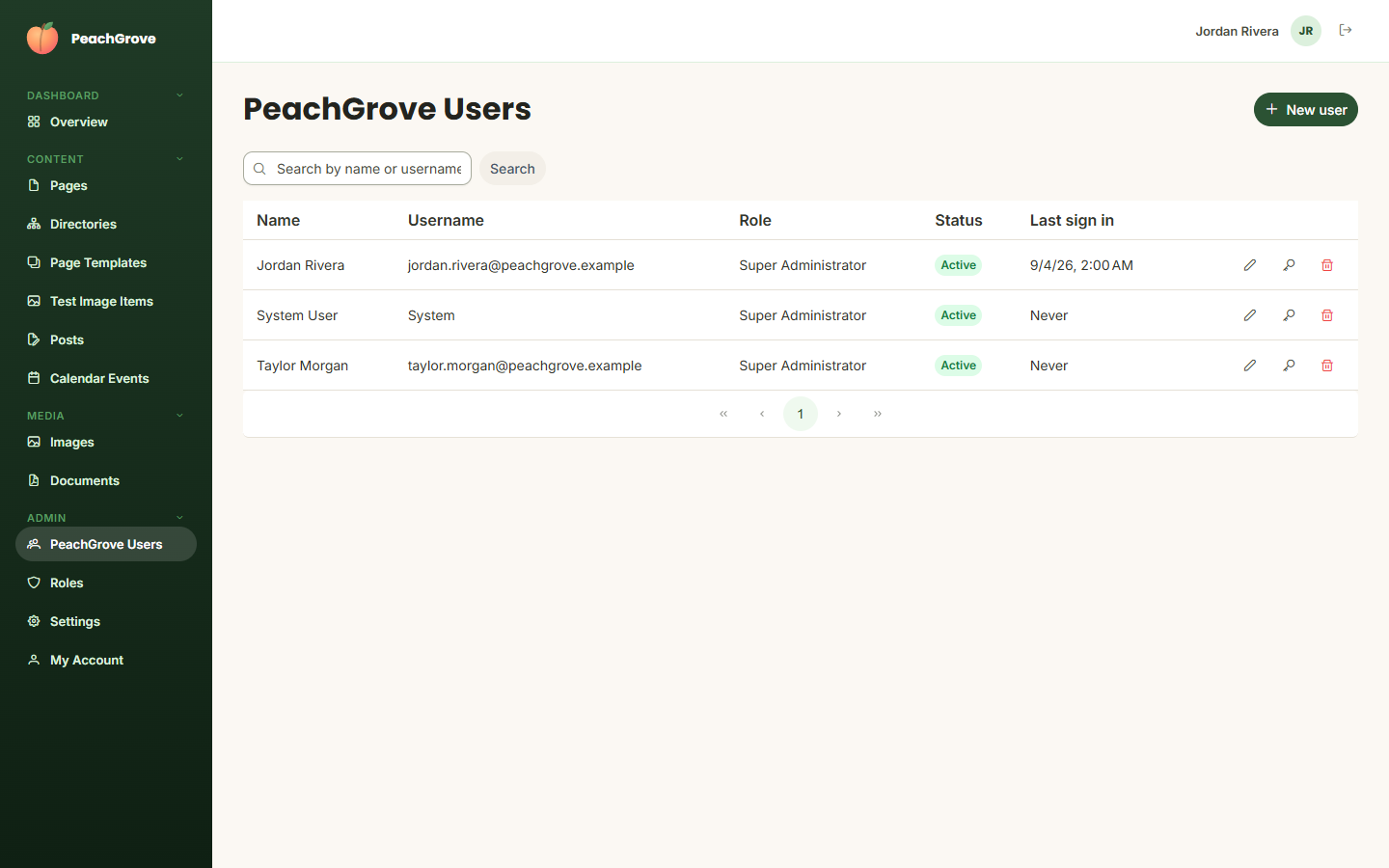Edit Jordan Rivera with pencil icon
Screen dimensions: 1389x868
[1250, 265]
